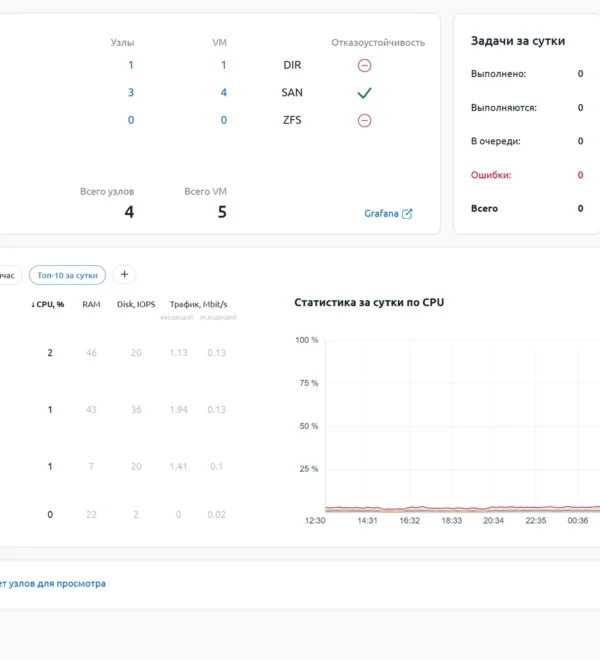Viewport: 600px width, 660px height.
Task: Click the bold Всего tasks label
Action: coord(484,209)
